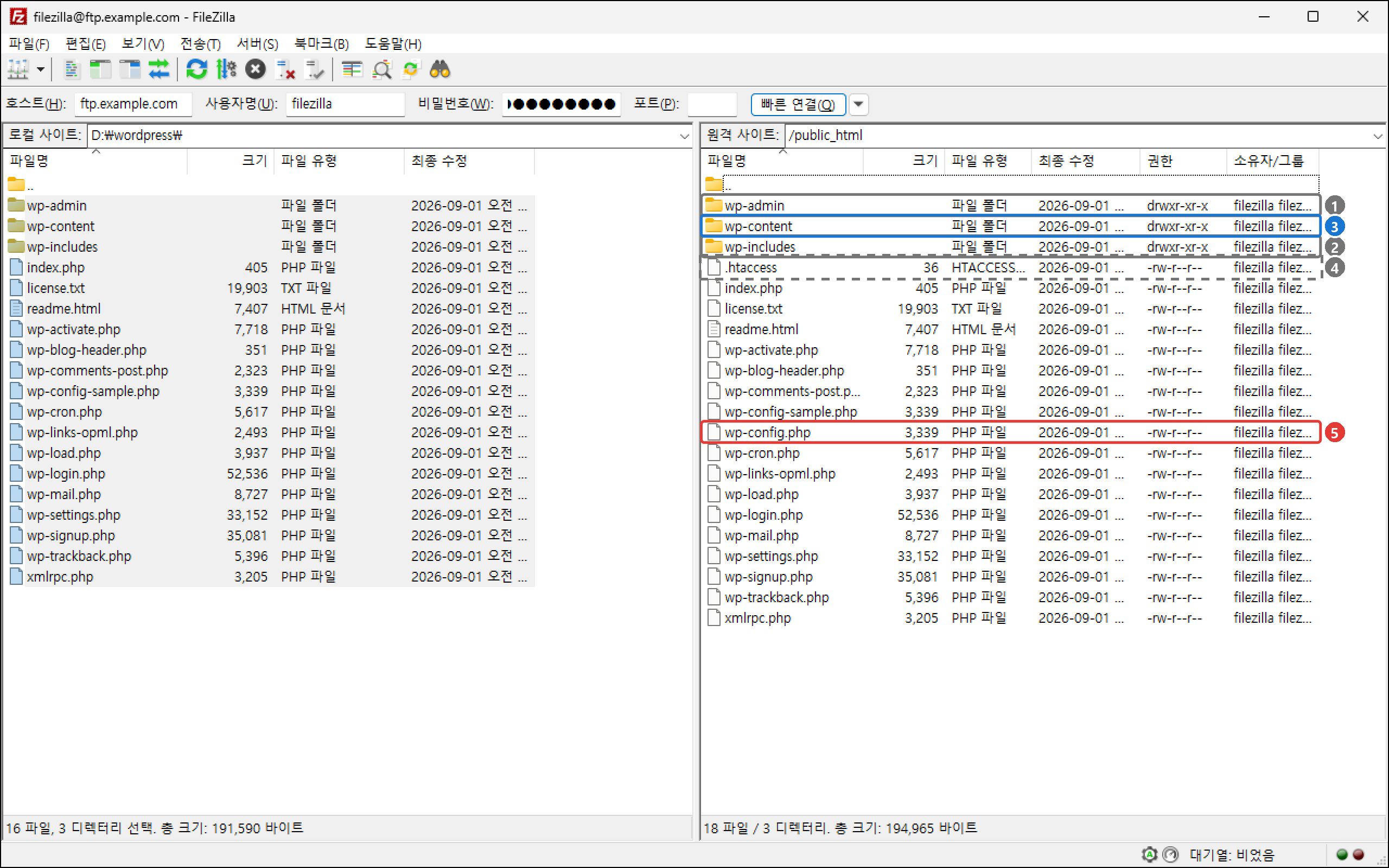The image size is (1389, 868).
Task: Toggle the local directory tree view
Action: point(100,69)
